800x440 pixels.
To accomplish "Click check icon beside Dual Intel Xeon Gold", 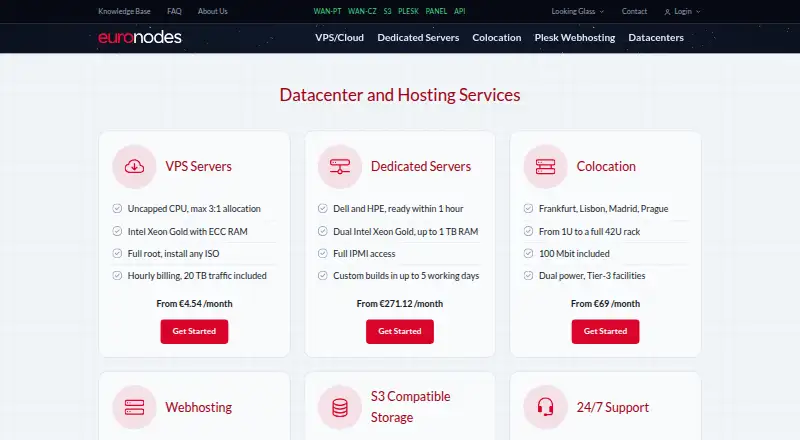I will coord(322,231).
